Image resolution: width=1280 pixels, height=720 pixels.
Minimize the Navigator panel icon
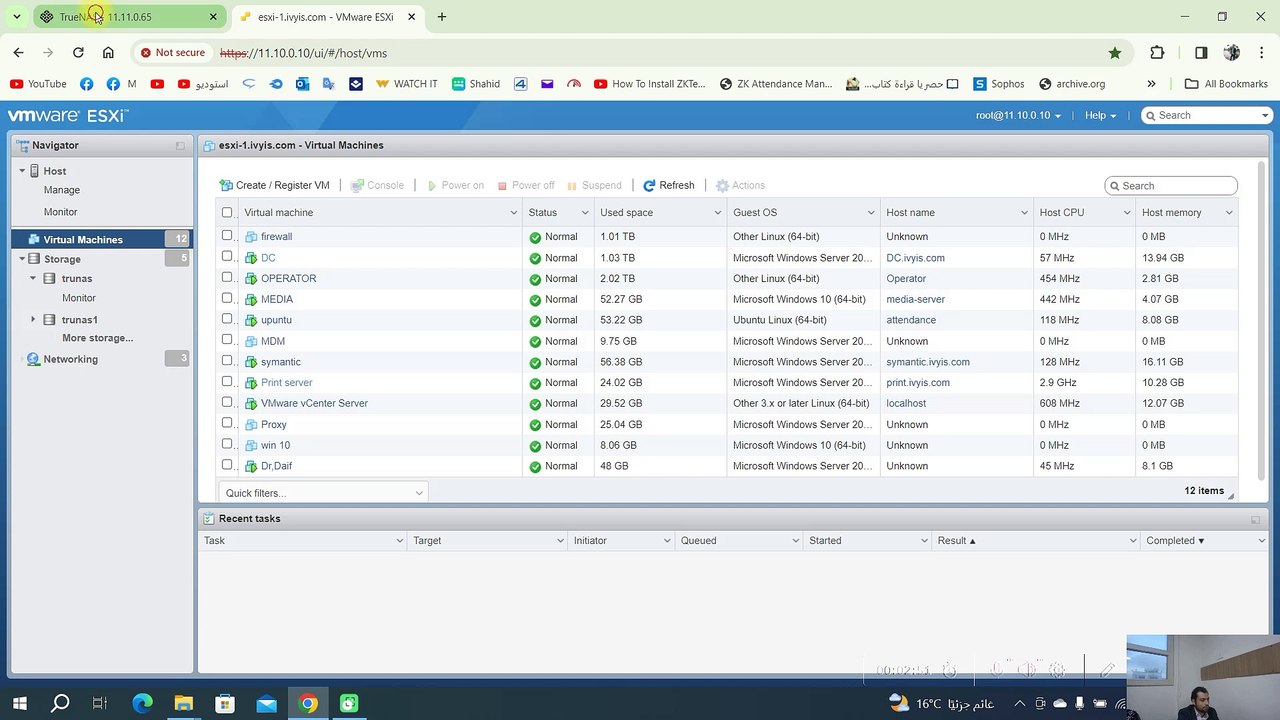(180, 146)
